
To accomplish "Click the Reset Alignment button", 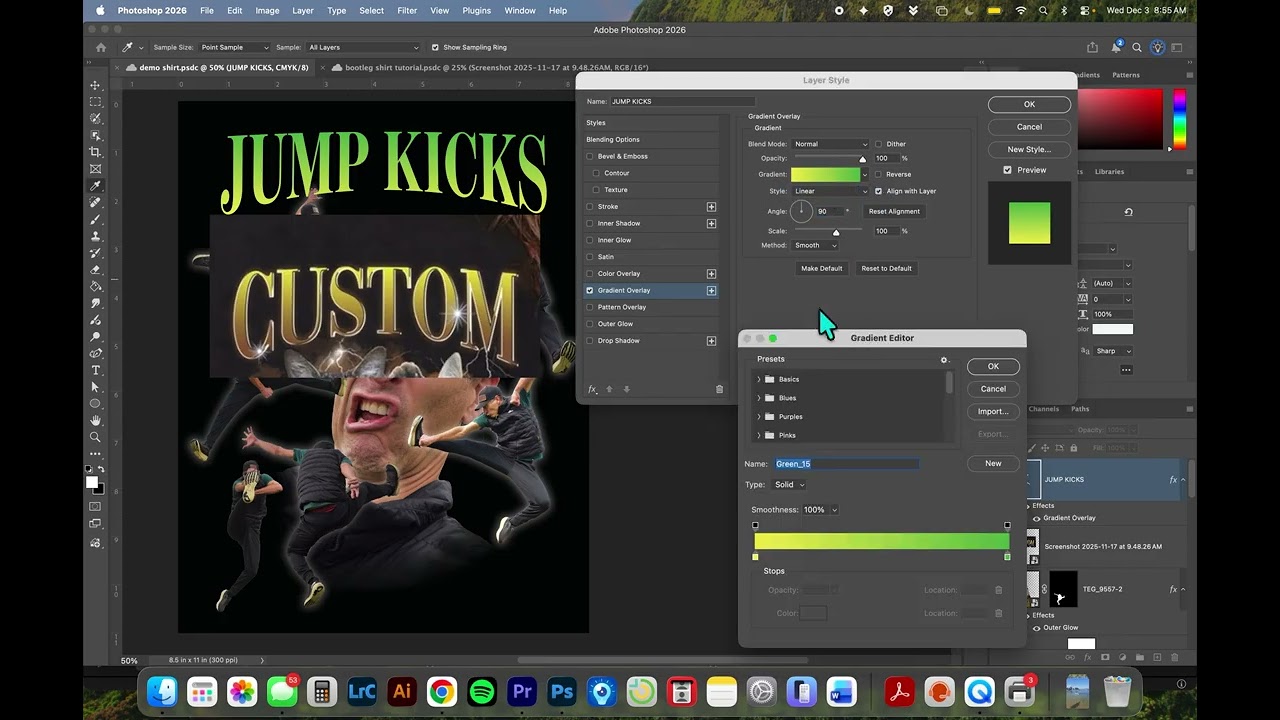I will point(894,211).
